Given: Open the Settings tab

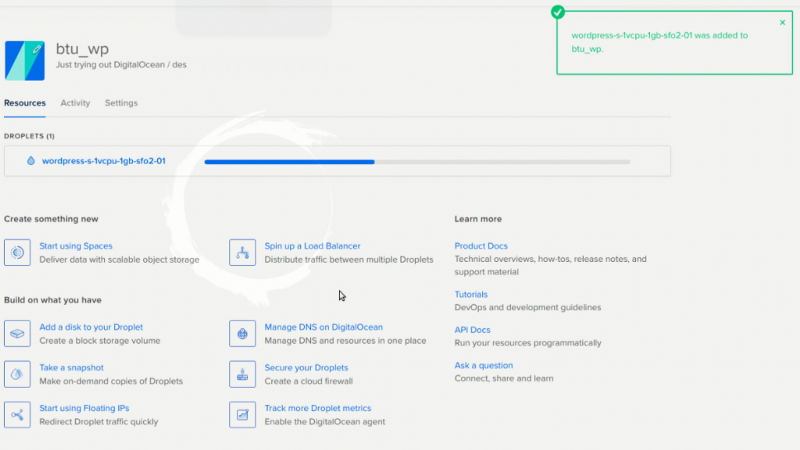Looking at the screenshot, I should click(121, 103).
